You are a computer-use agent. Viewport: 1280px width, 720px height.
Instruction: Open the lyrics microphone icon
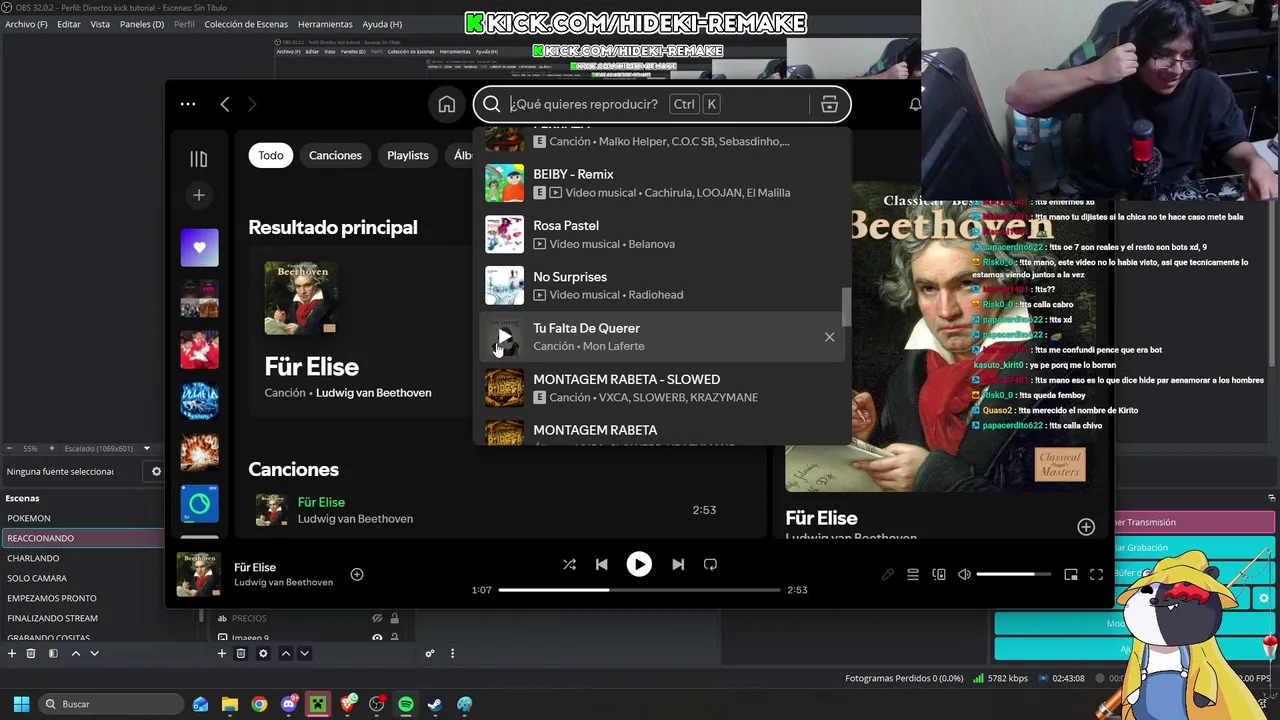coord(887,575)
